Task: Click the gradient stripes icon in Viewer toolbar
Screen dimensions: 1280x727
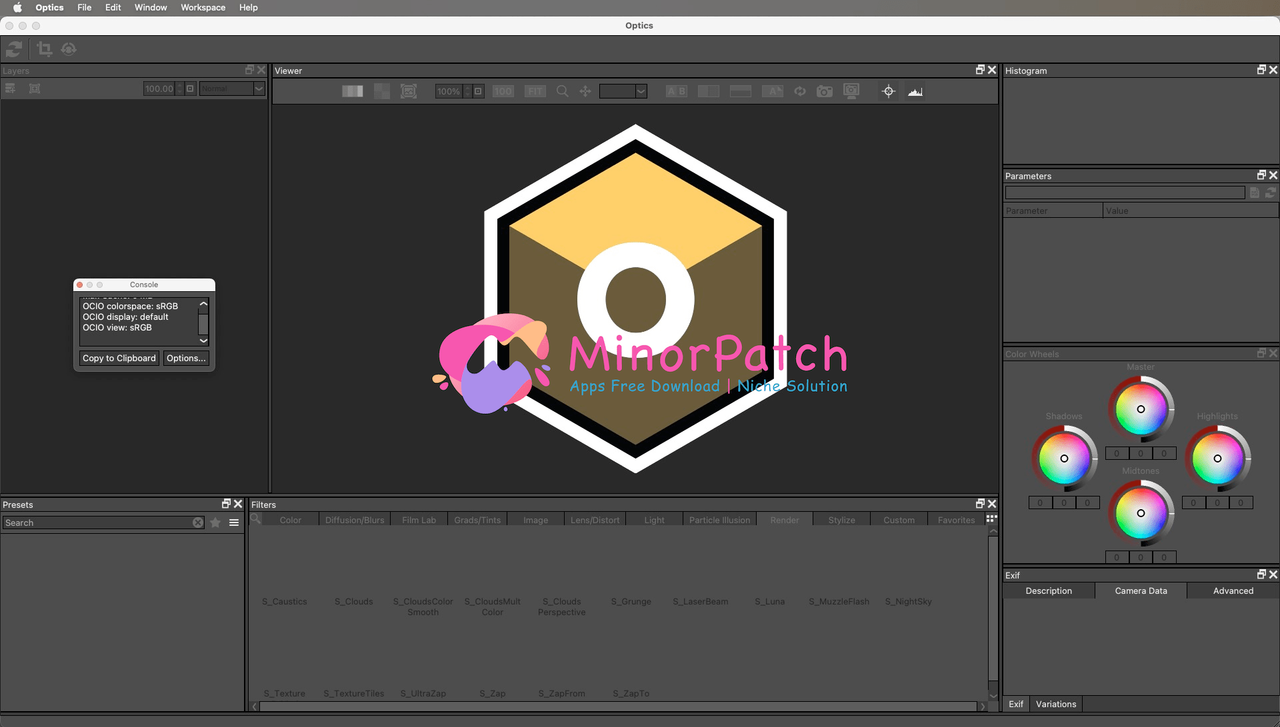Action: tap(352, 91)
